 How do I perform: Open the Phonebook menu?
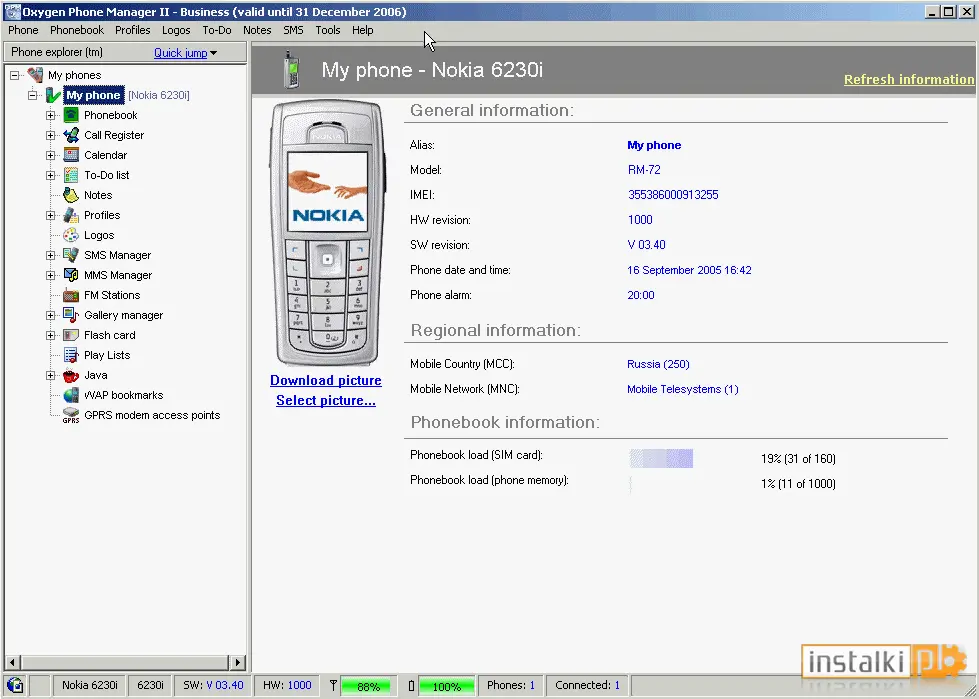(77, 30)
